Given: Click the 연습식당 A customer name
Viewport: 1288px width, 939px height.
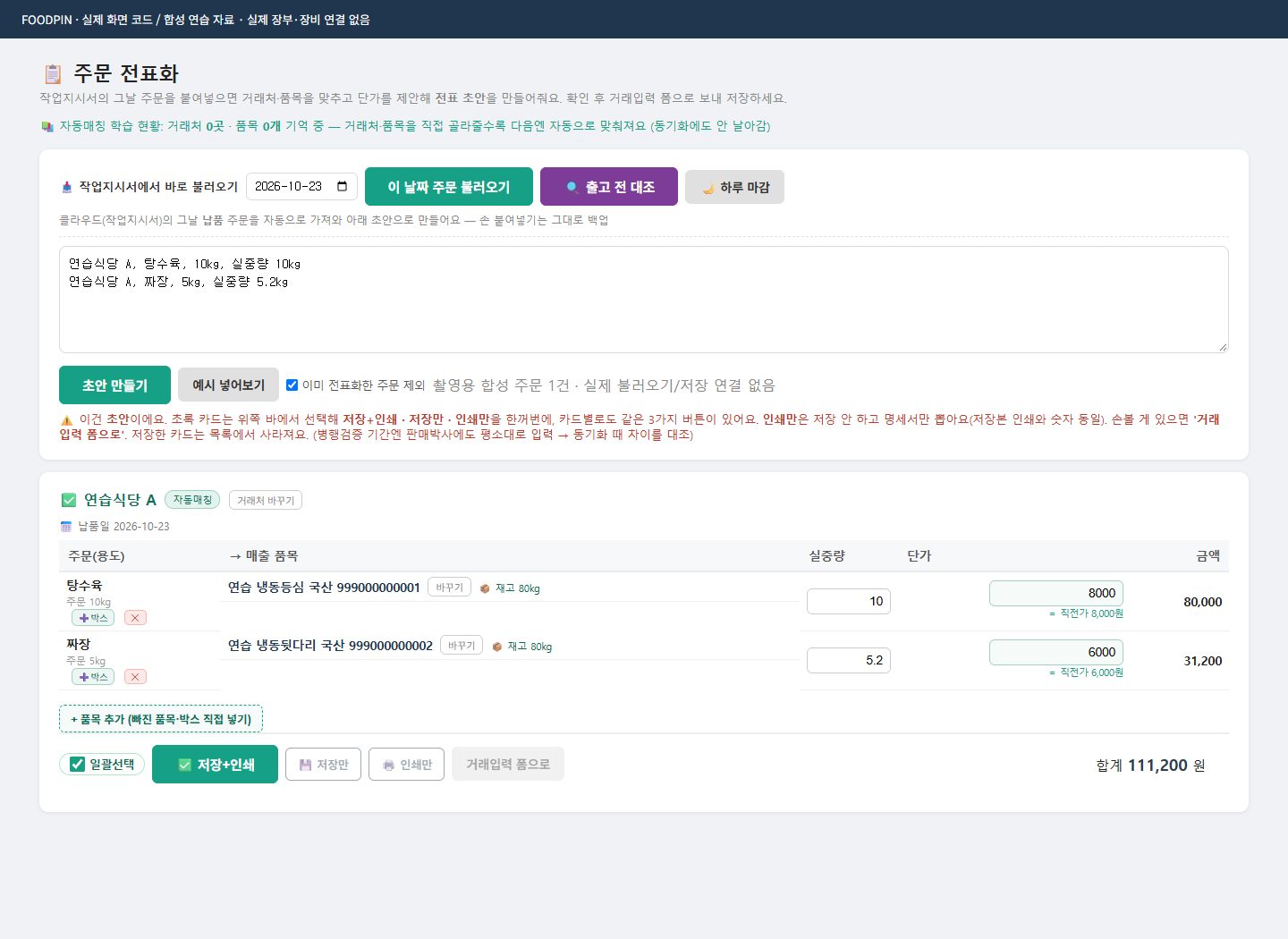Looking at the screenshot, I should click(x=120, y=500).
